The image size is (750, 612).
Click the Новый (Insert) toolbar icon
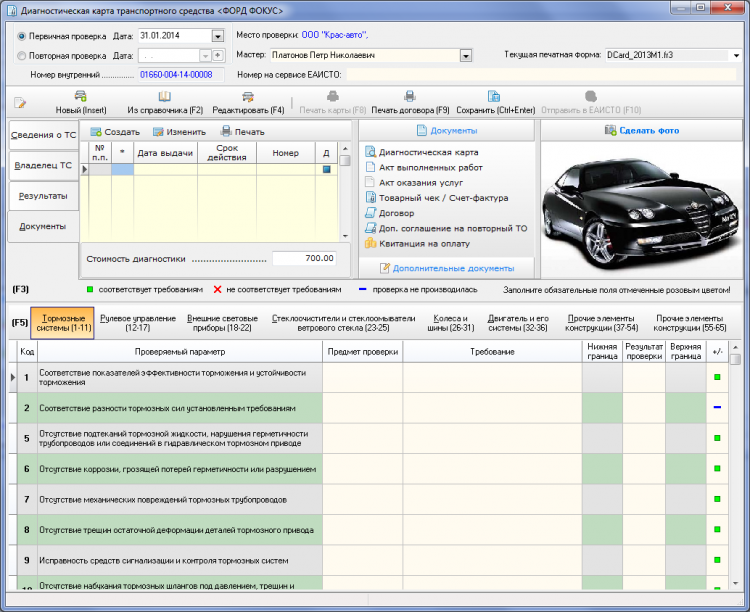coord(81,96)
